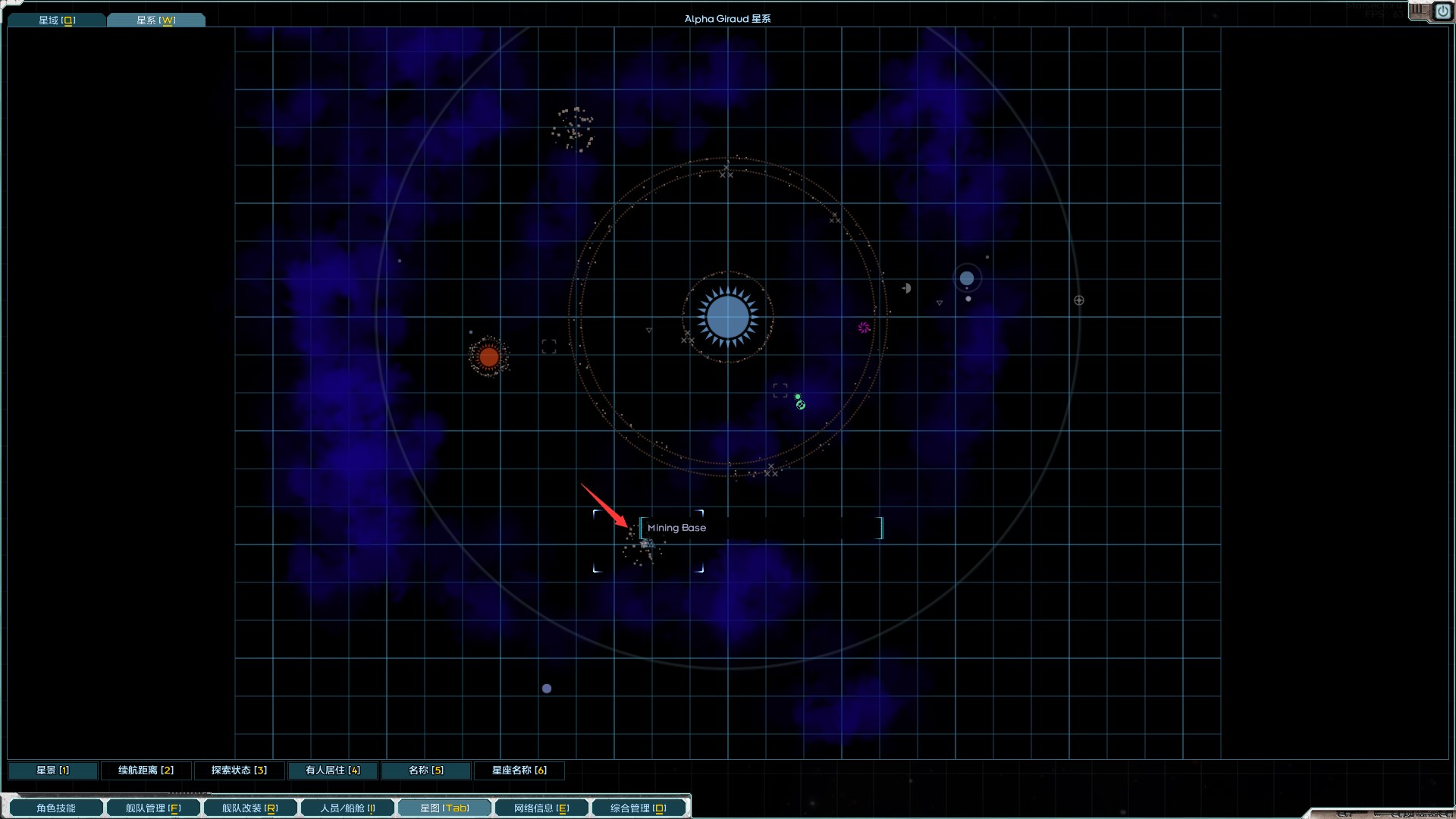1456x819 pixels.
Task: Toggle 探索状态 [3] map filter
Action: 239,770
